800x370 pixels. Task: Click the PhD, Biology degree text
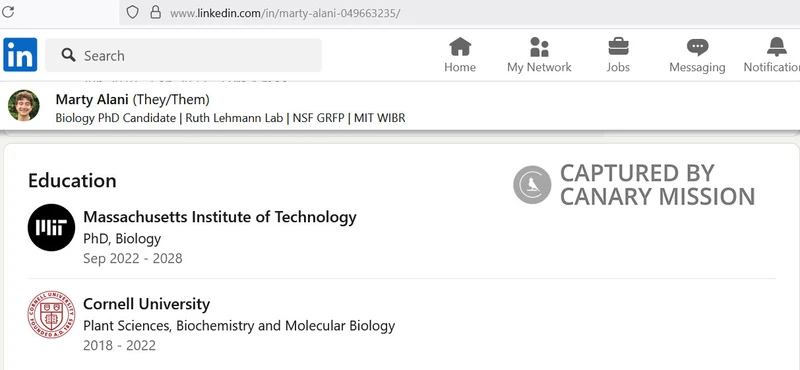pos(122,238)
